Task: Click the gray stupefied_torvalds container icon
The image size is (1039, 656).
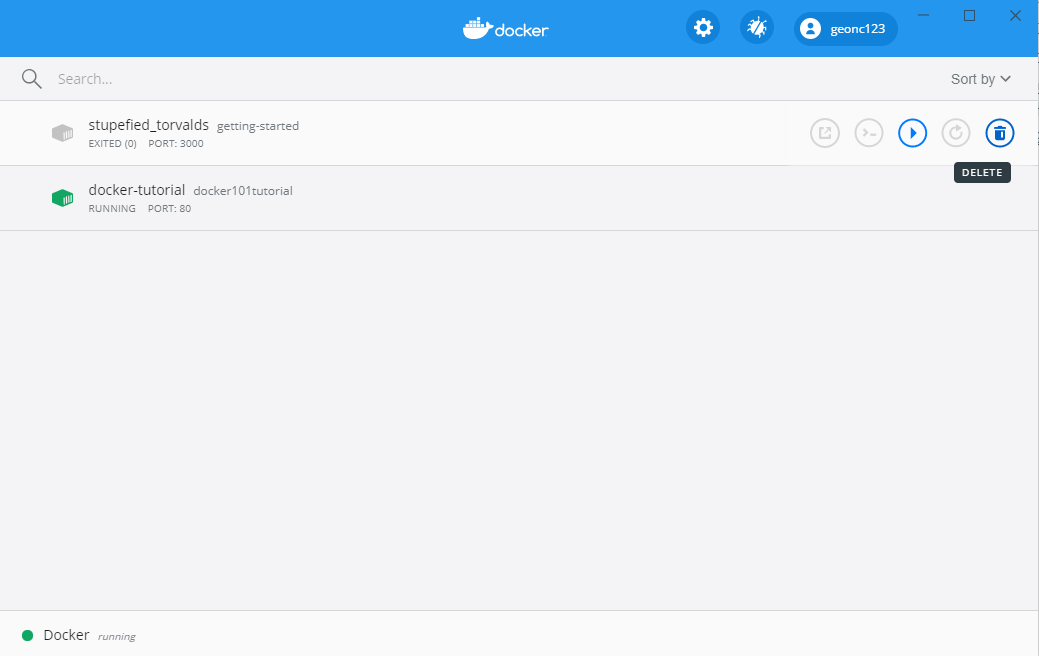Action: point(62,133)
